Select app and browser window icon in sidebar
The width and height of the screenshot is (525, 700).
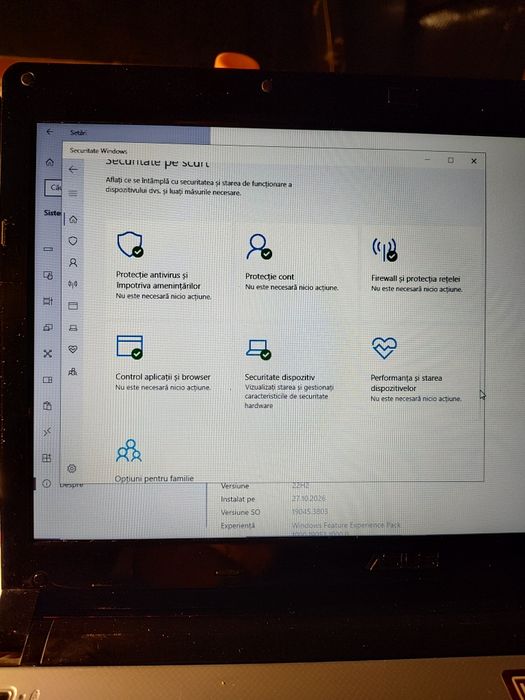click(x=73, y=306)
